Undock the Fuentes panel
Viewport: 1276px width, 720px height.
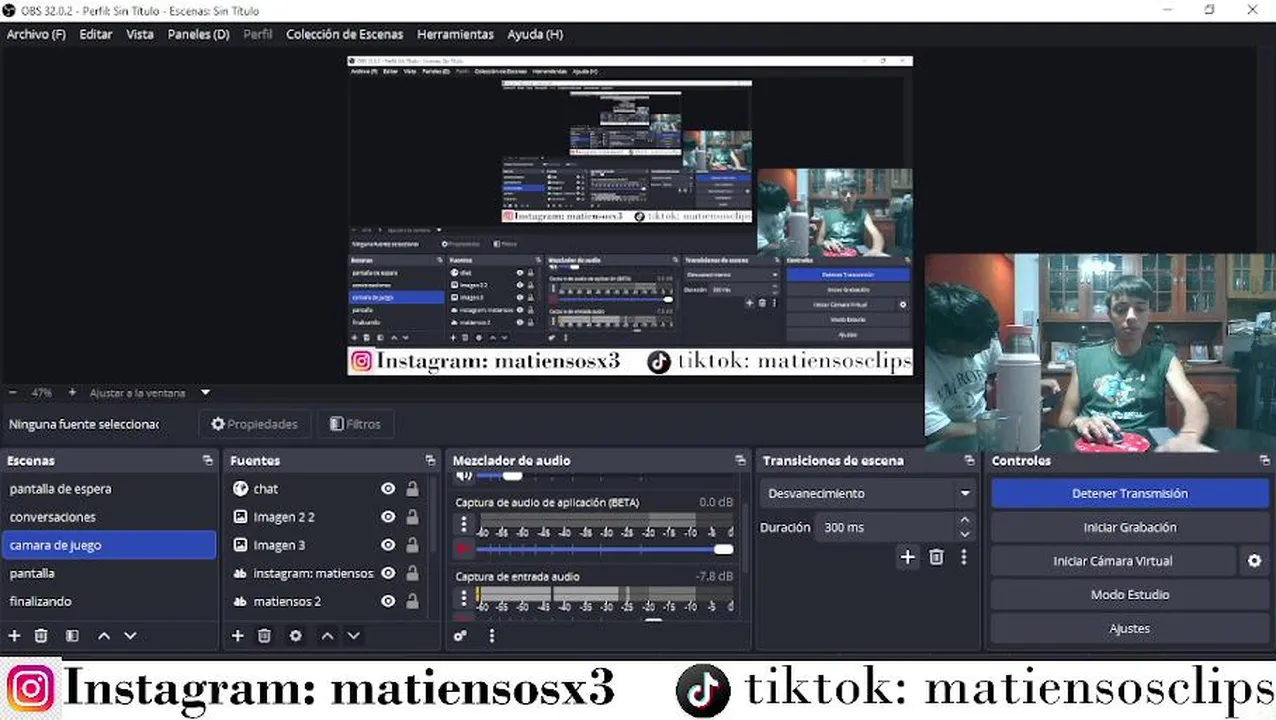click(x=430, y=461)
